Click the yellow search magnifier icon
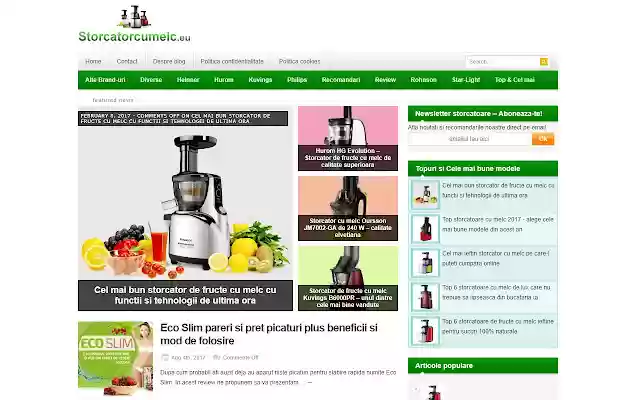Viewport: 640px width, 400px height. tap(543, 62)
